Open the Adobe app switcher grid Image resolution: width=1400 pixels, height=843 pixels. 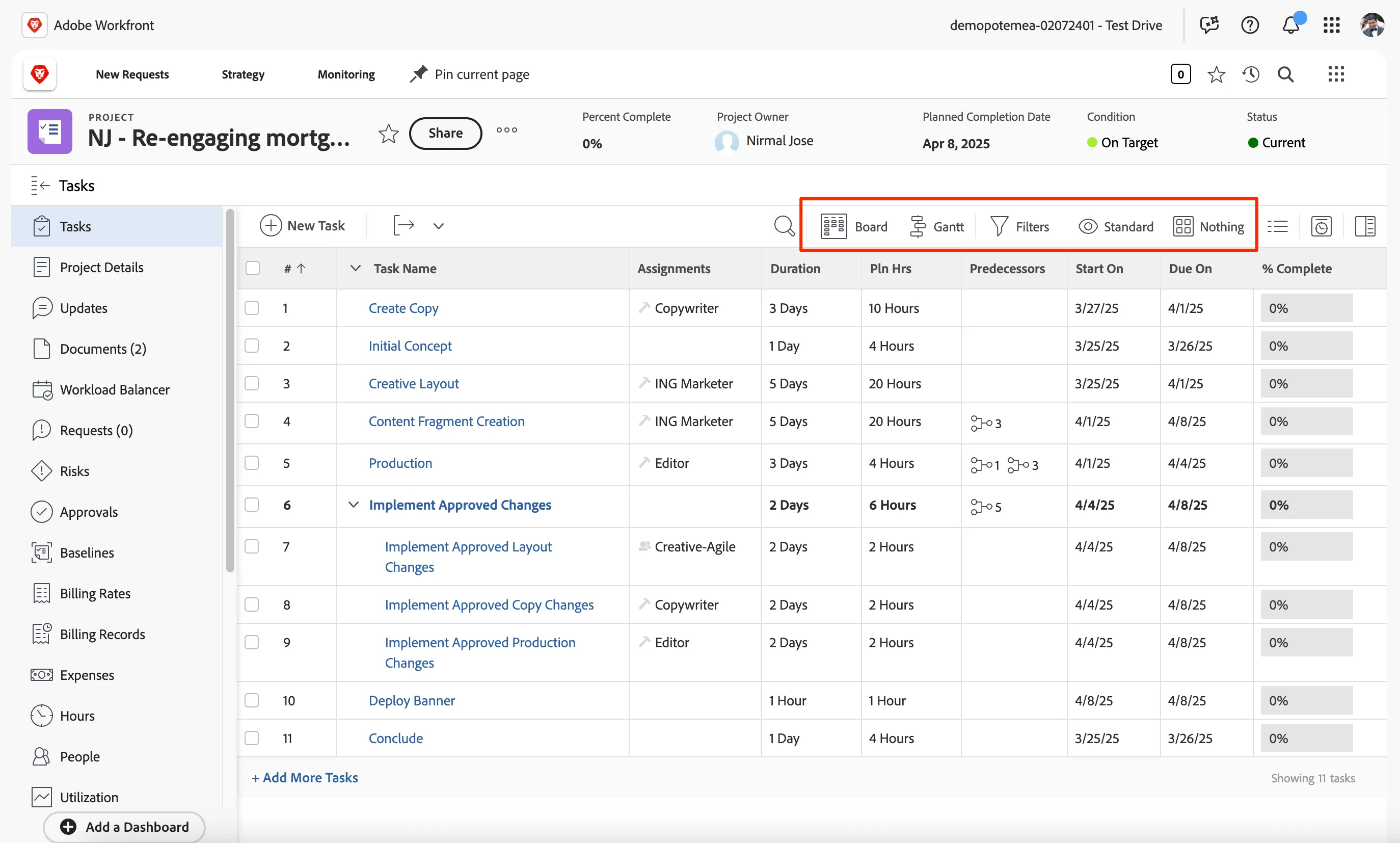coord(1331,25)
